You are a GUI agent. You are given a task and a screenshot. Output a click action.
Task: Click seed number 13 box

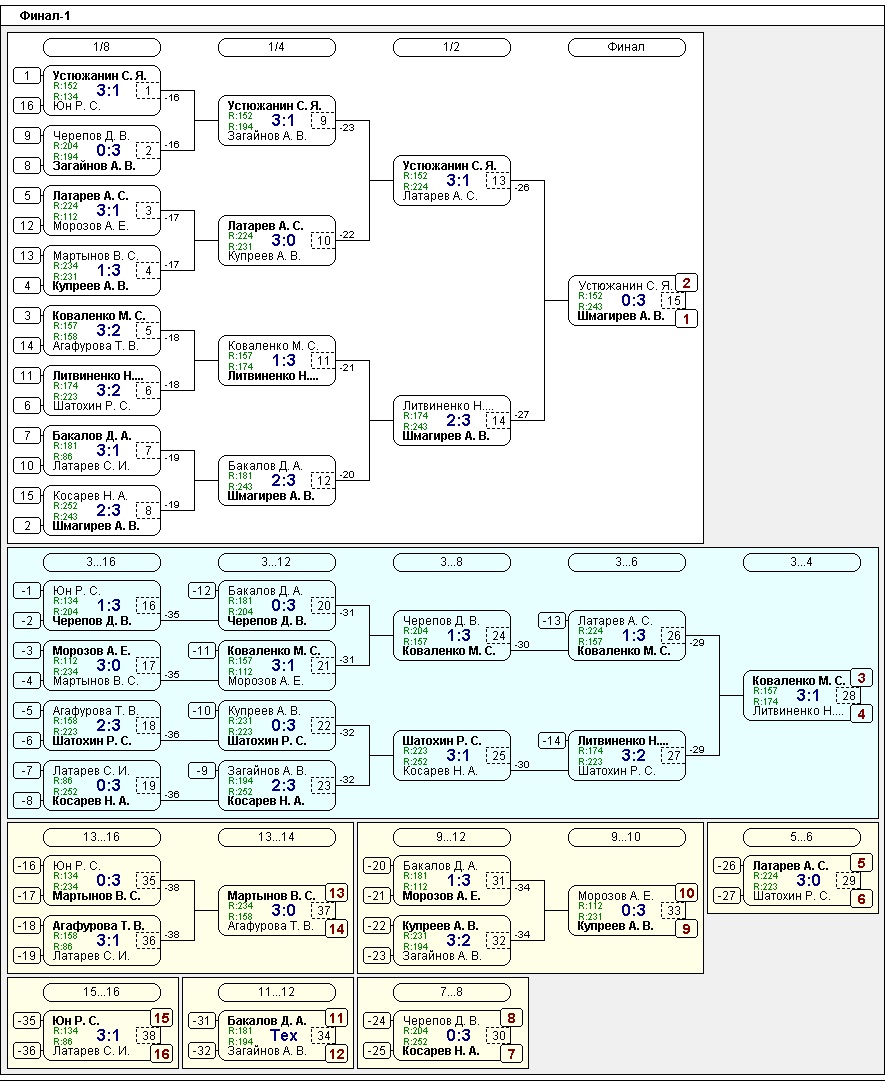click(27, 255)
